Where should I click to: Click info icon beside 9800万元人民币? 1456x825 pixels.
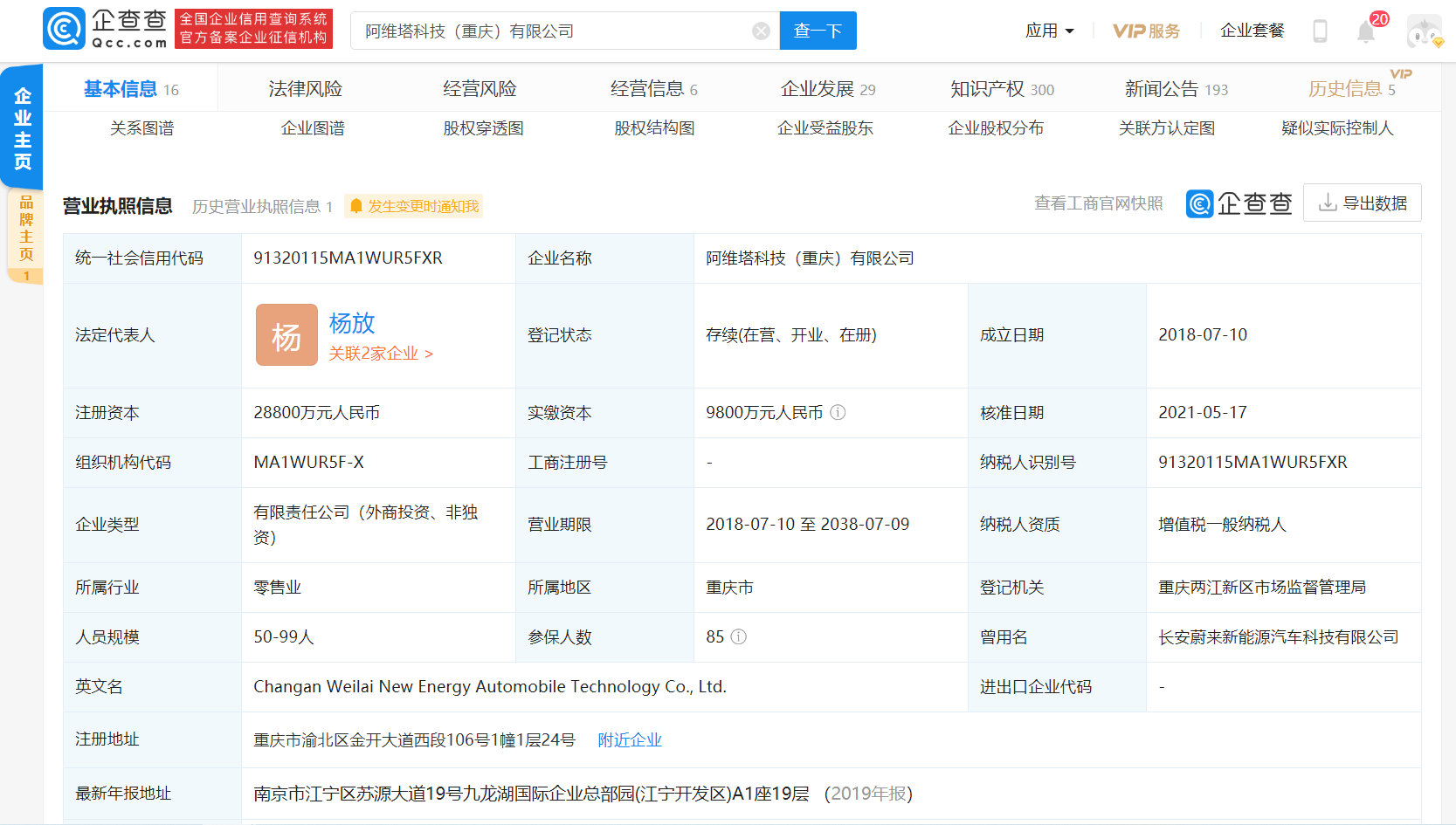[838, 412]
